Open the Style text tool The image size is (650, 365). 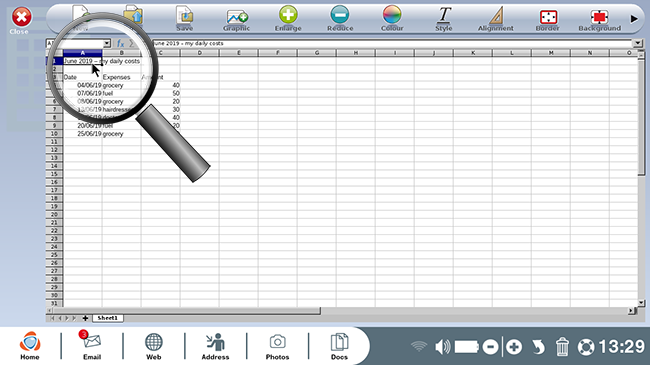(444, 19)
